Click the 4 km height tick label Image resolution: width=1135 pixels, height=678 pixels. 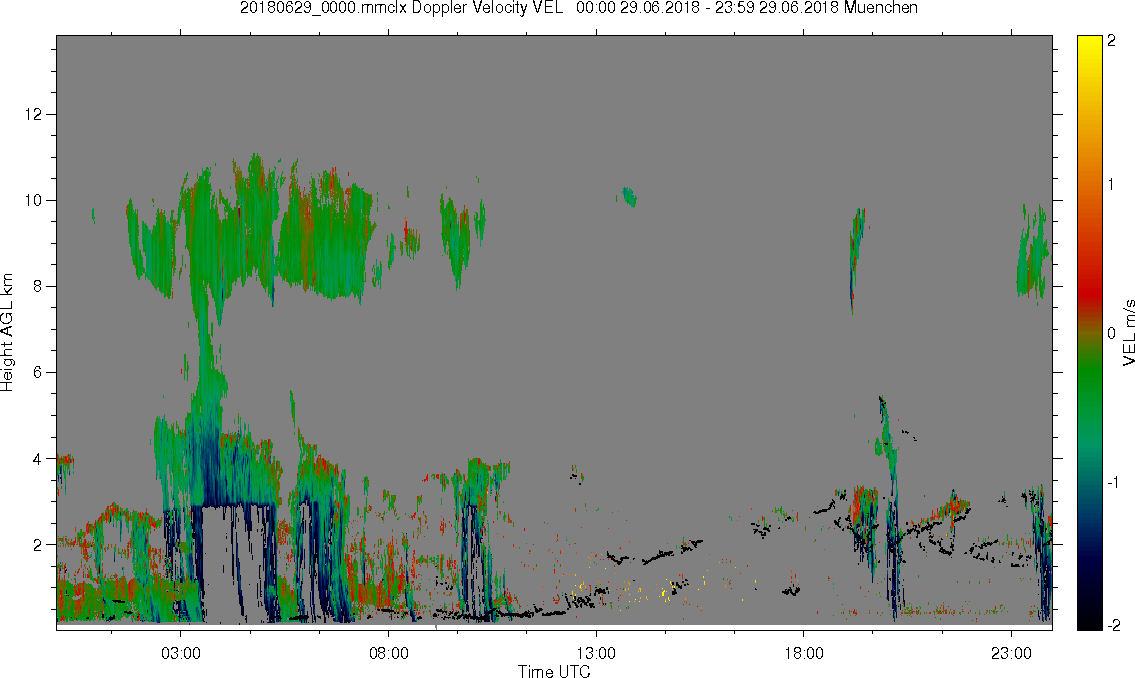[x=38, y=459]
